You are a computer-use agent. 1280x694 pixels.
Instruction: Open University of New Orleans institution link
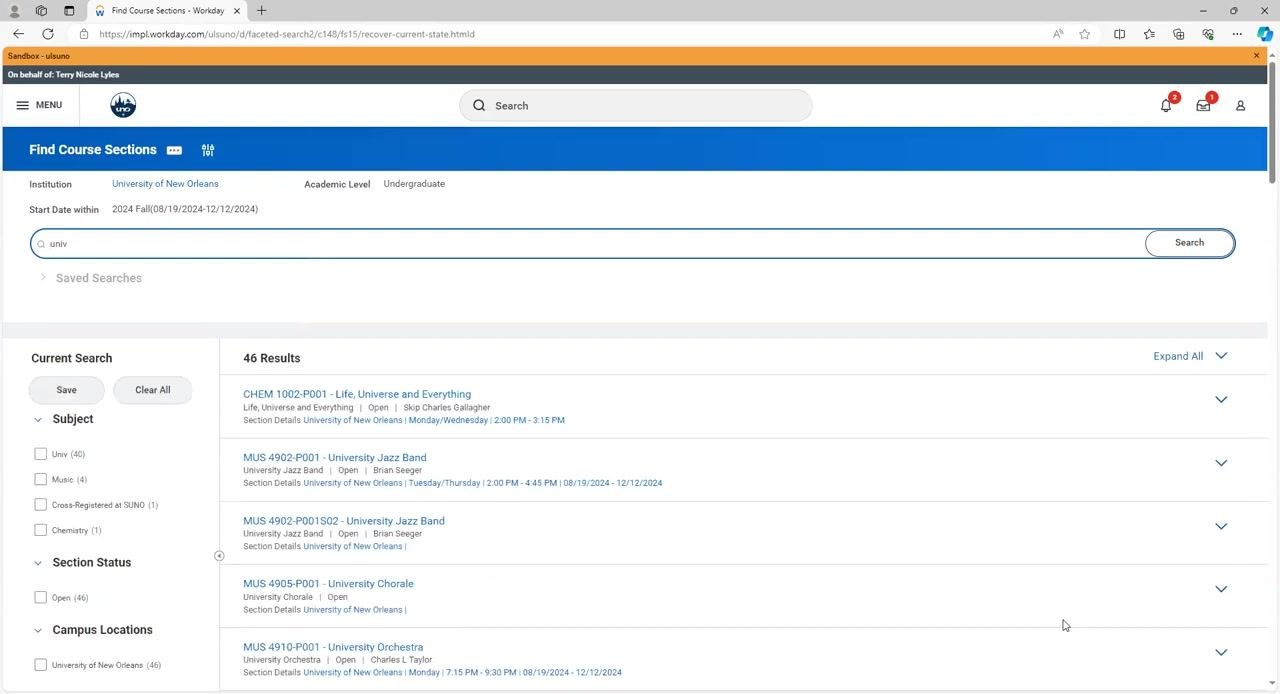click(x=165, y=184)
